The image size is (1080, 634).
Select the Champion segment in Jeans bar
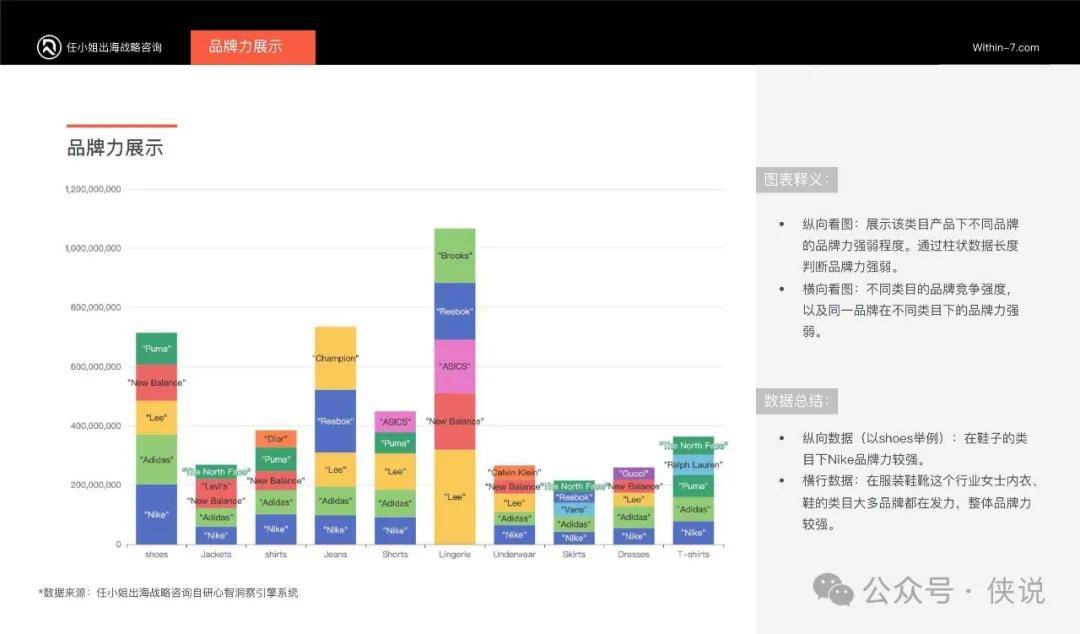pyautogui.click(x=335, y=358)
